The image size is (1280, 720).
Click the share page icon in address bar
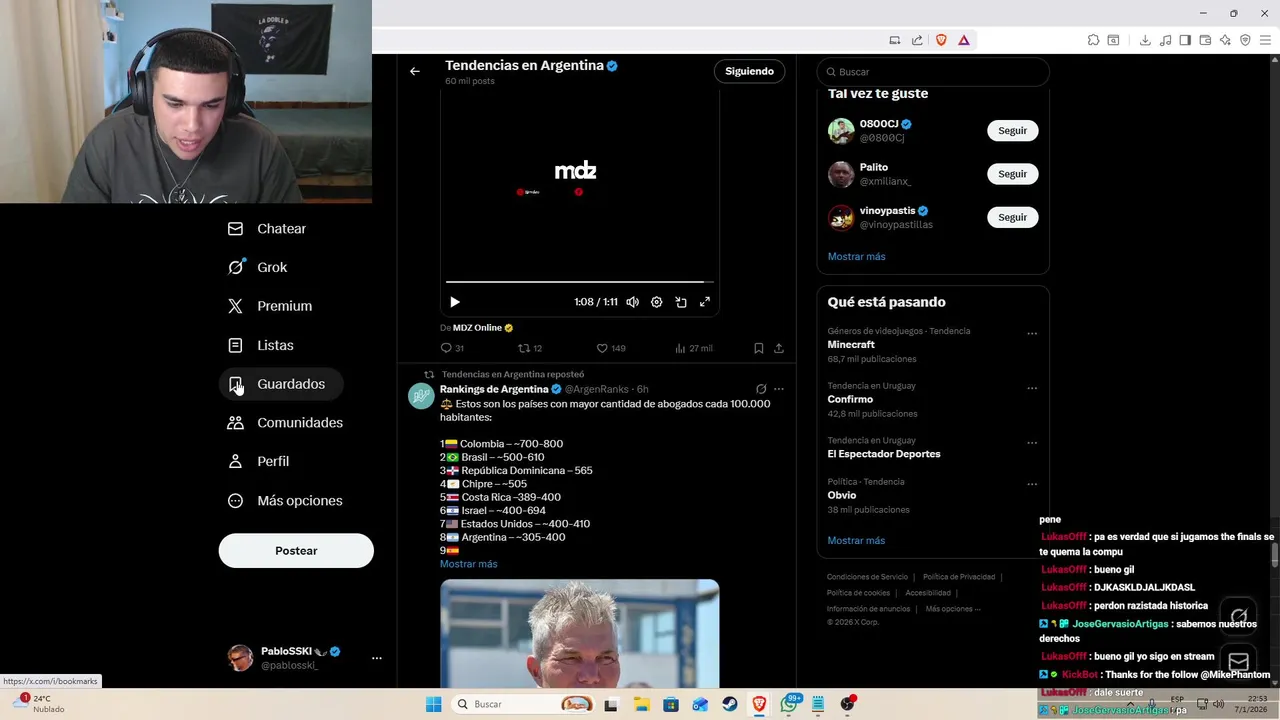[x=917, y=40]
